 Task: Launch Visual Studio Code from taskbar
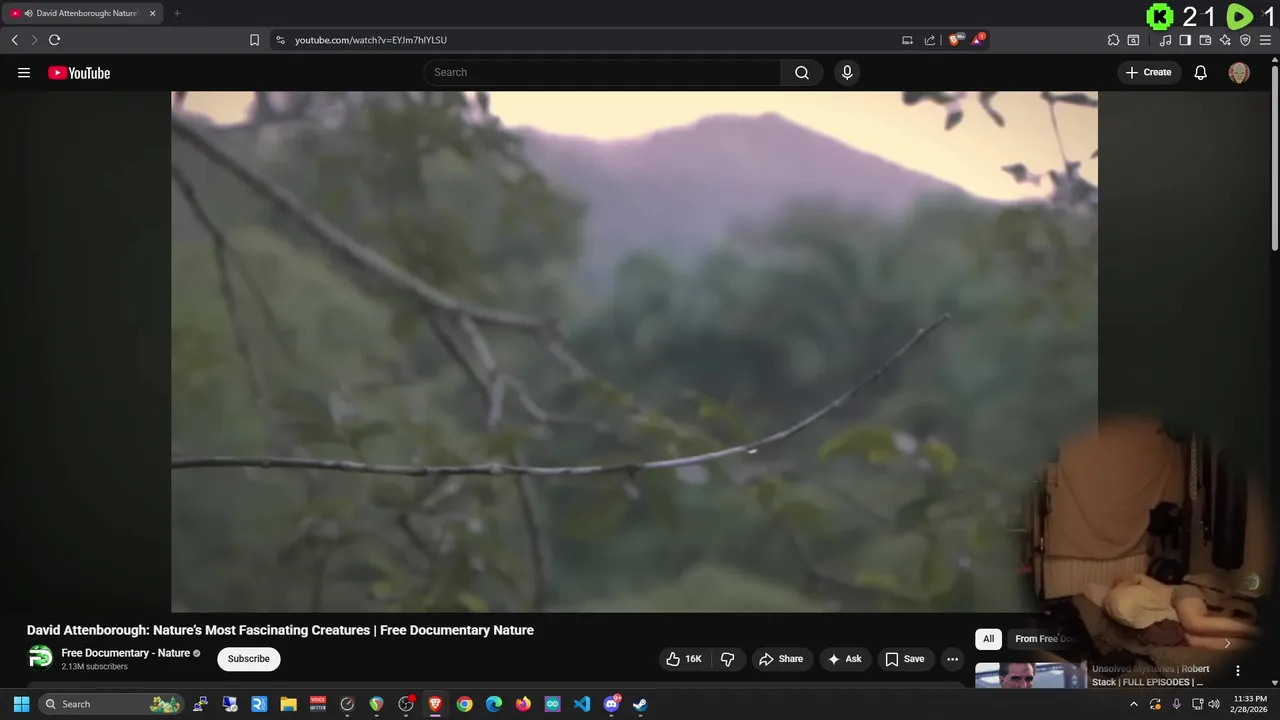pyautogui.click(x=582, y=704)
